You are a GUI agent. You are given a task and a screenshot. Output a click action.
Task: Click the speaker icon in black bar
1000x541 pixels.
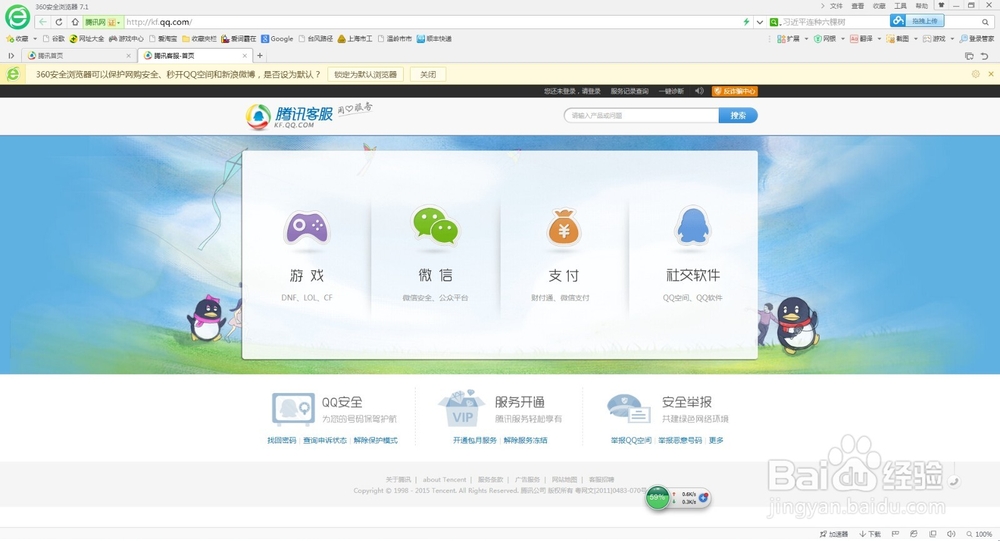(699, 91)
